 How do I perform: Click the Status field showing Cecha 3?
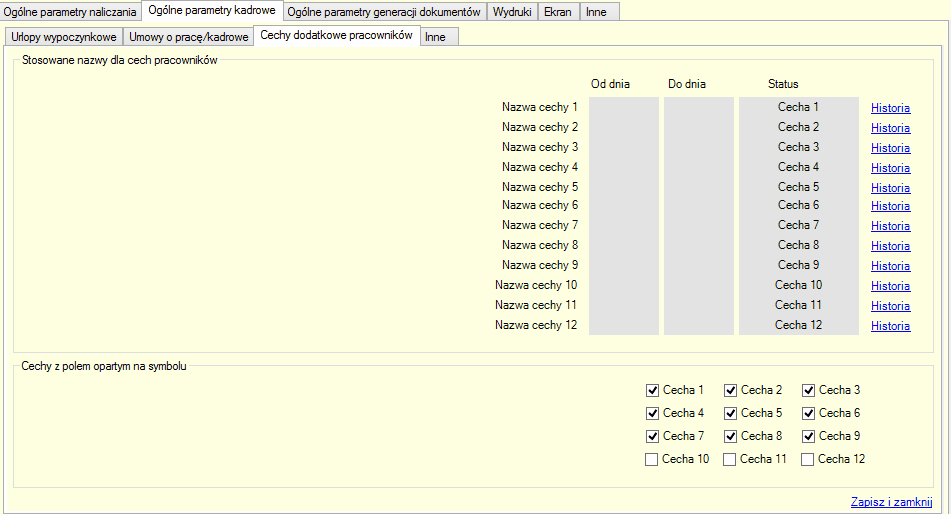point(798,147)
